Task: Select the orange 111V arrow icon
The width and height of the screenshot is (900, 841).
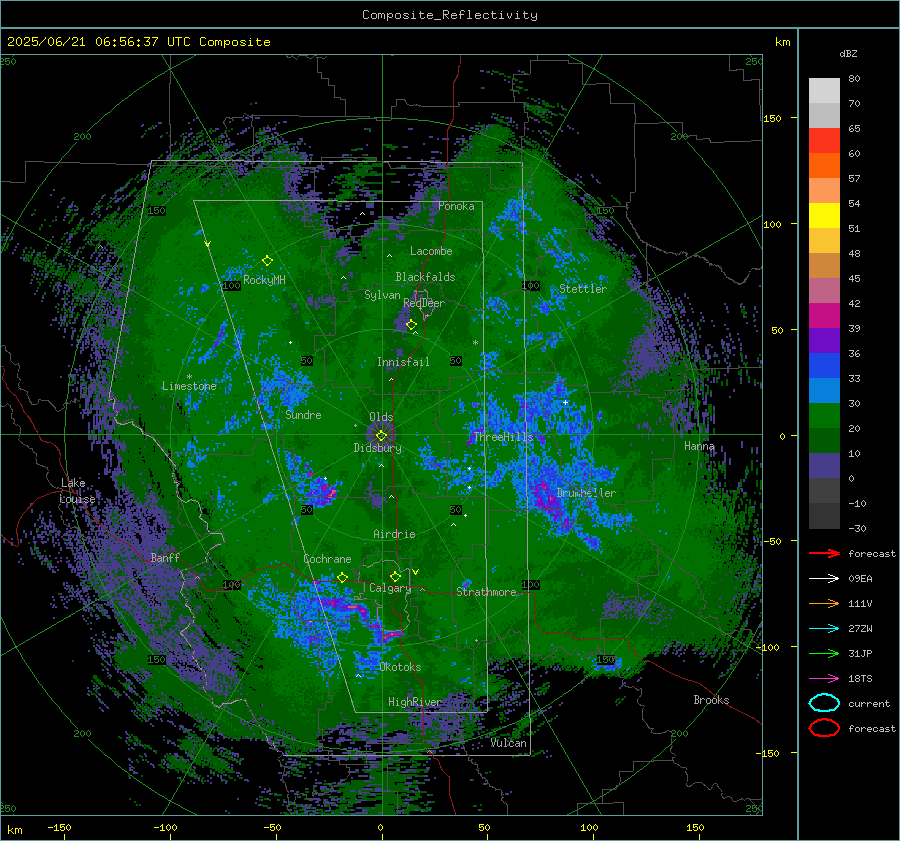Action: (824, 603)
